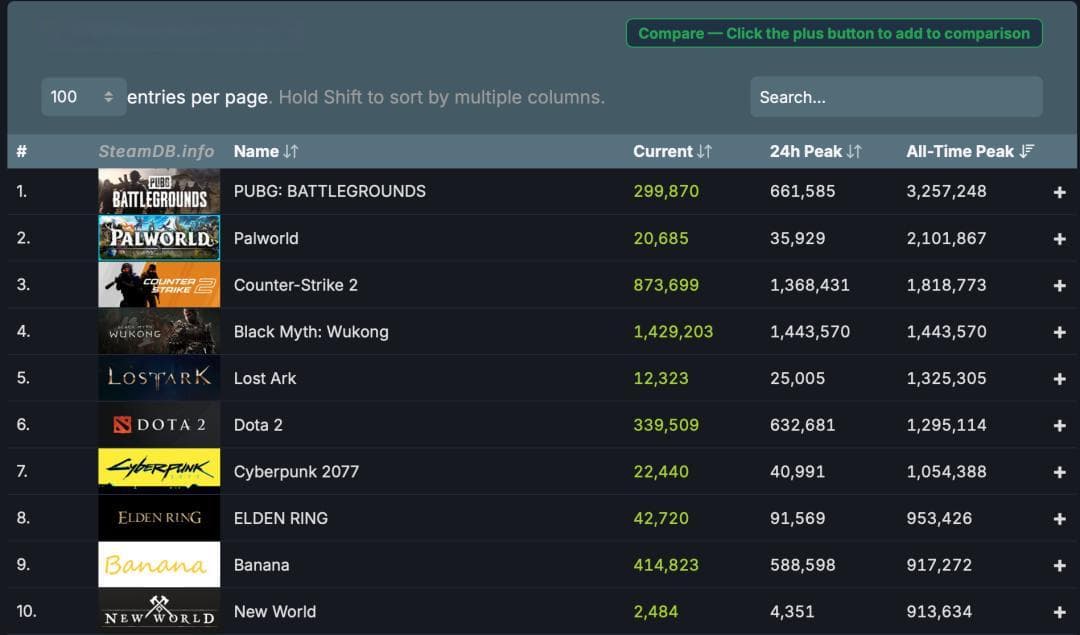This screenshot has height=635, width=1080.
Task: Select current players value 299,870
Action: tap(666, 191)
